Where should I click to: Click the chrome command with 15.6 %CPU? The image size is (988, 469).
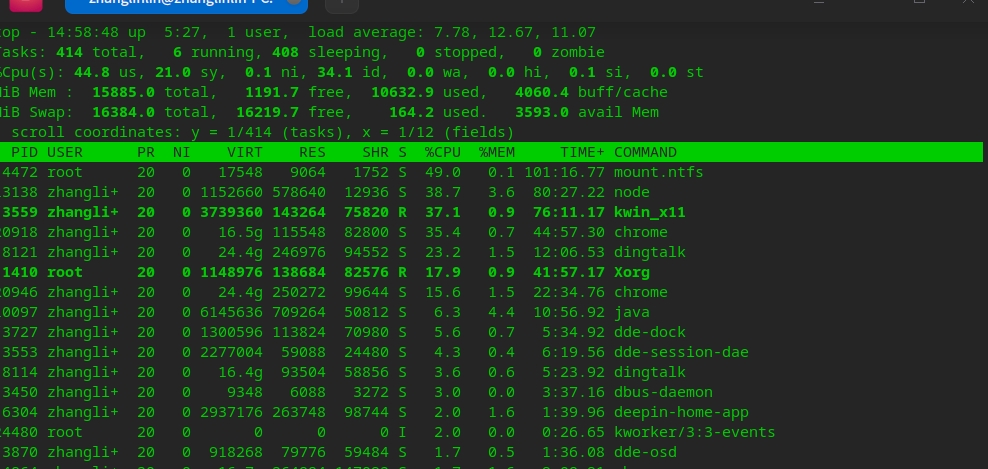tap(641, 292)
